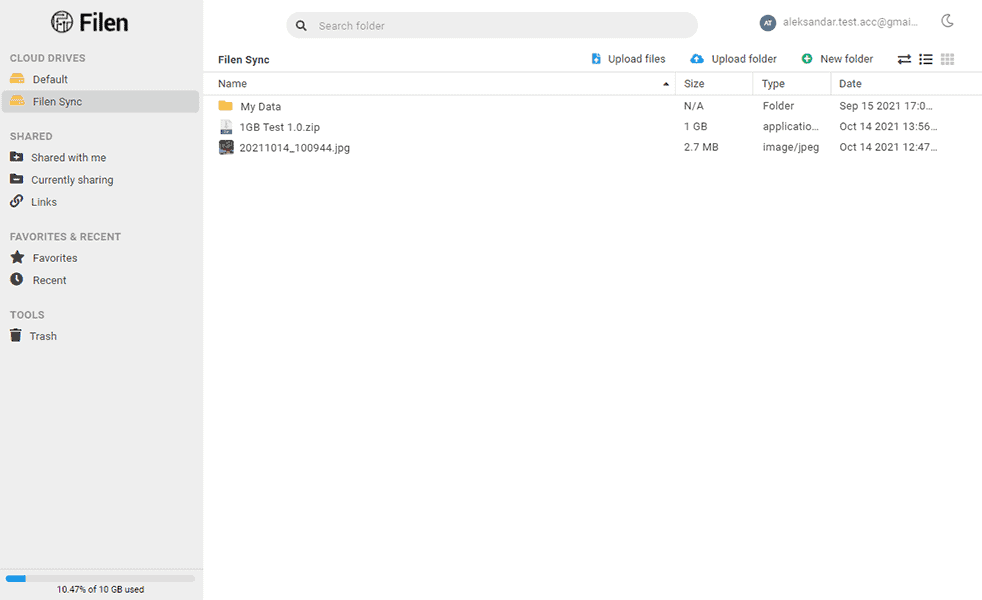Click the Upload files button
The height and width of the screenshot is (600, 982).
coord(628,58)
